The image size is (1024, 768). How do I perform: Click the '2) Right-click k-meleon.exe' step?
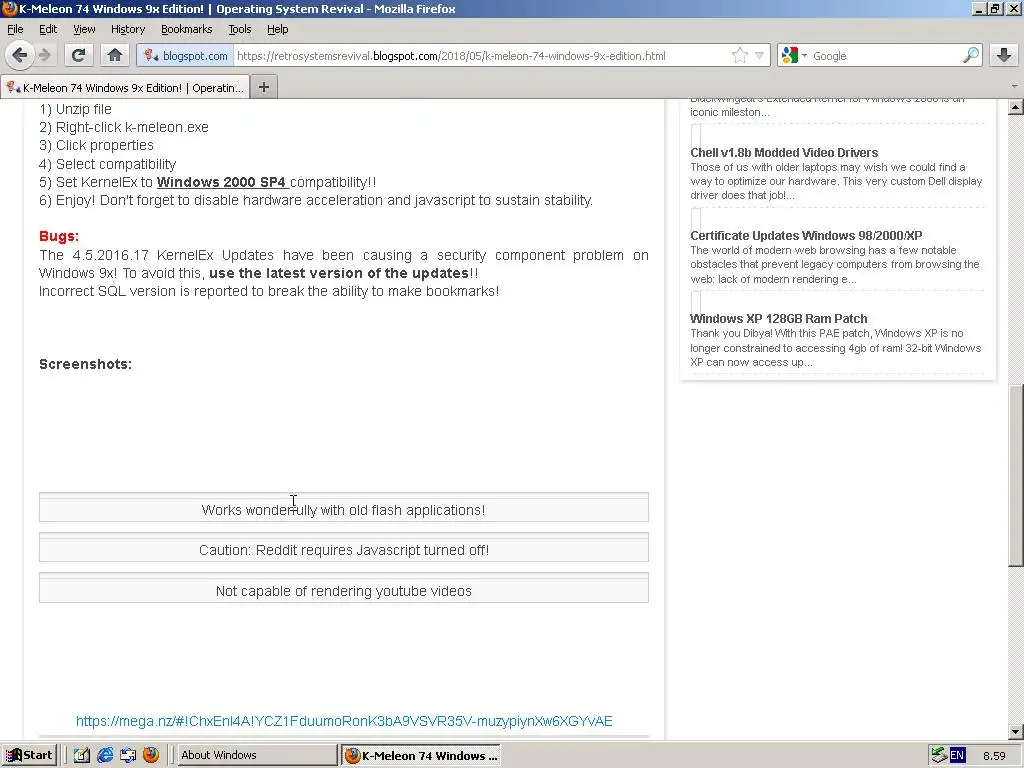(x=124, y=127)
